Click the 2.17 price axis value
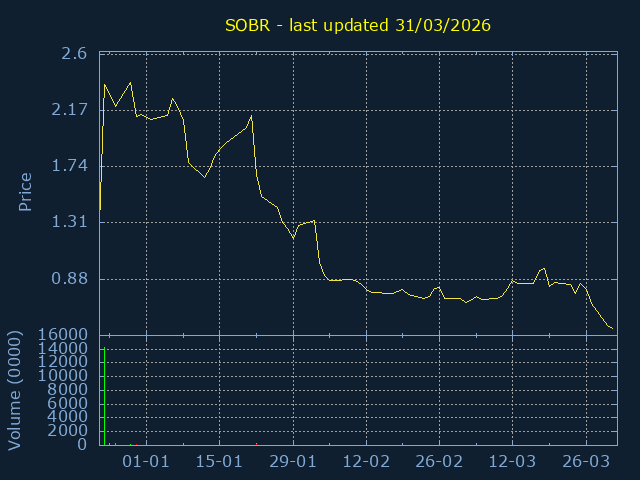This screenshot has height=480, width=640. [x=68, y=110]
